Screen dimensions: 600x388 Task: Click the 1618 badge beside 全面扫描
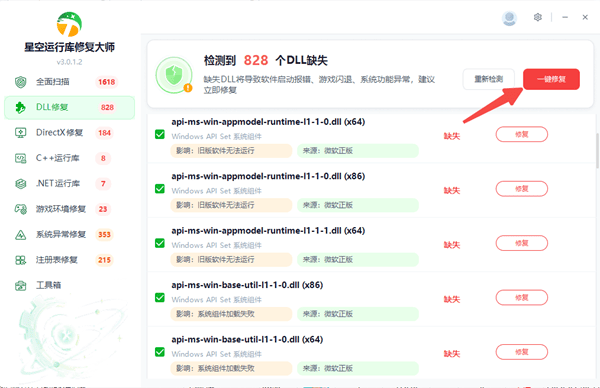106,82
